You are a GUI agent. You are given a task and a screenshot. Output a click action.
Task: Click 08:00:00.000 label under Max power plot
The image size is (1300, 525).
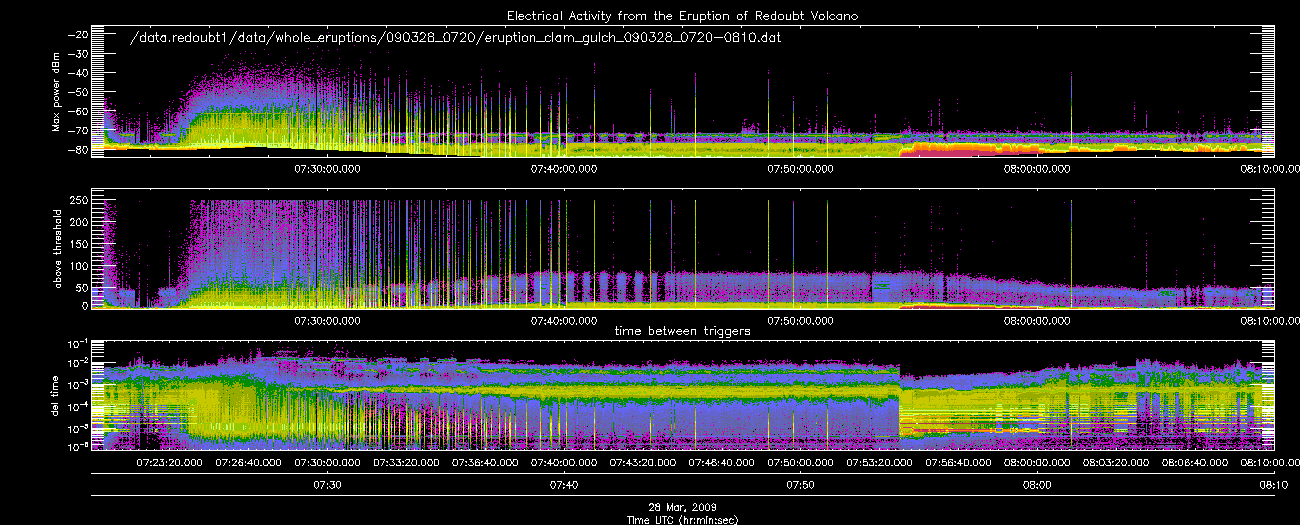pos(1037,169)
